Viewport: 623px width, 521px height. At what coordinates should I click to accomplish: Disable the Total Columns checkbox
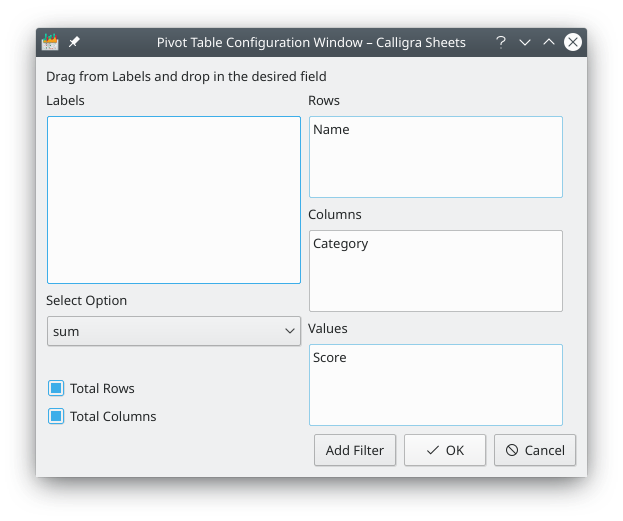(57, 416)
